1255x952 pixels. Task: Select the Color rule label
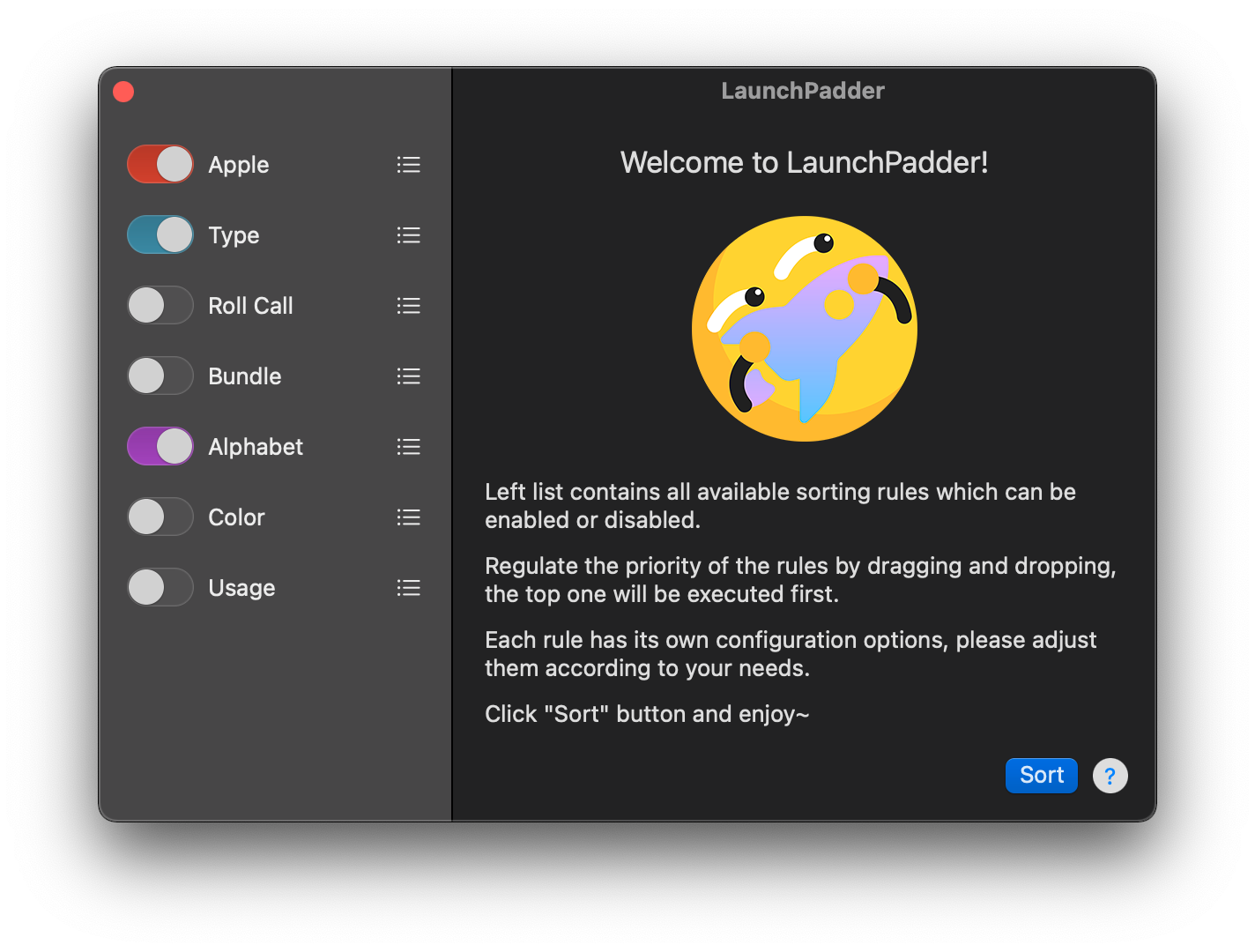coord(236,517)
